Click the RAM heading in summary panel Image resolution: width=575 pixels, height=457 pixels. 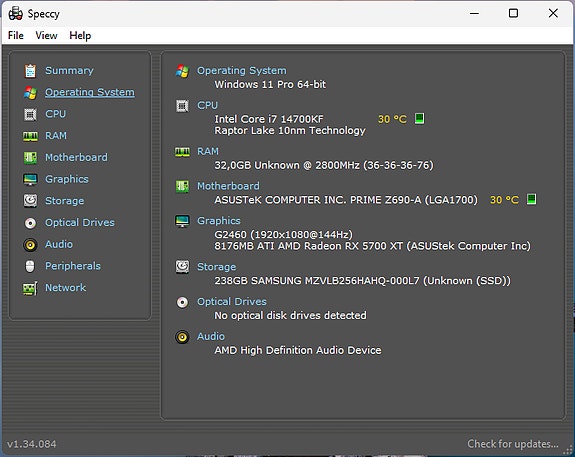click(208, 151)
